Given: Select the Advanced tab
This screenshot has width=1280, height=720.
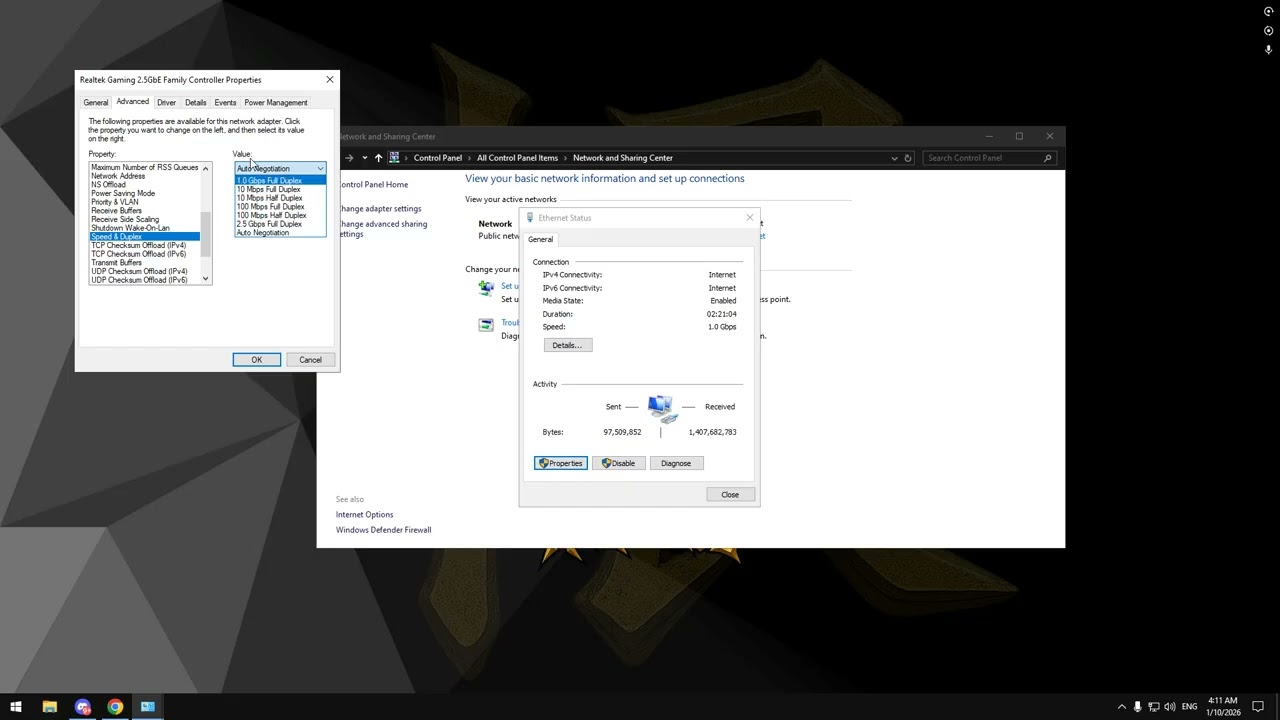Looking at the screenshot, I should [132, 102].
